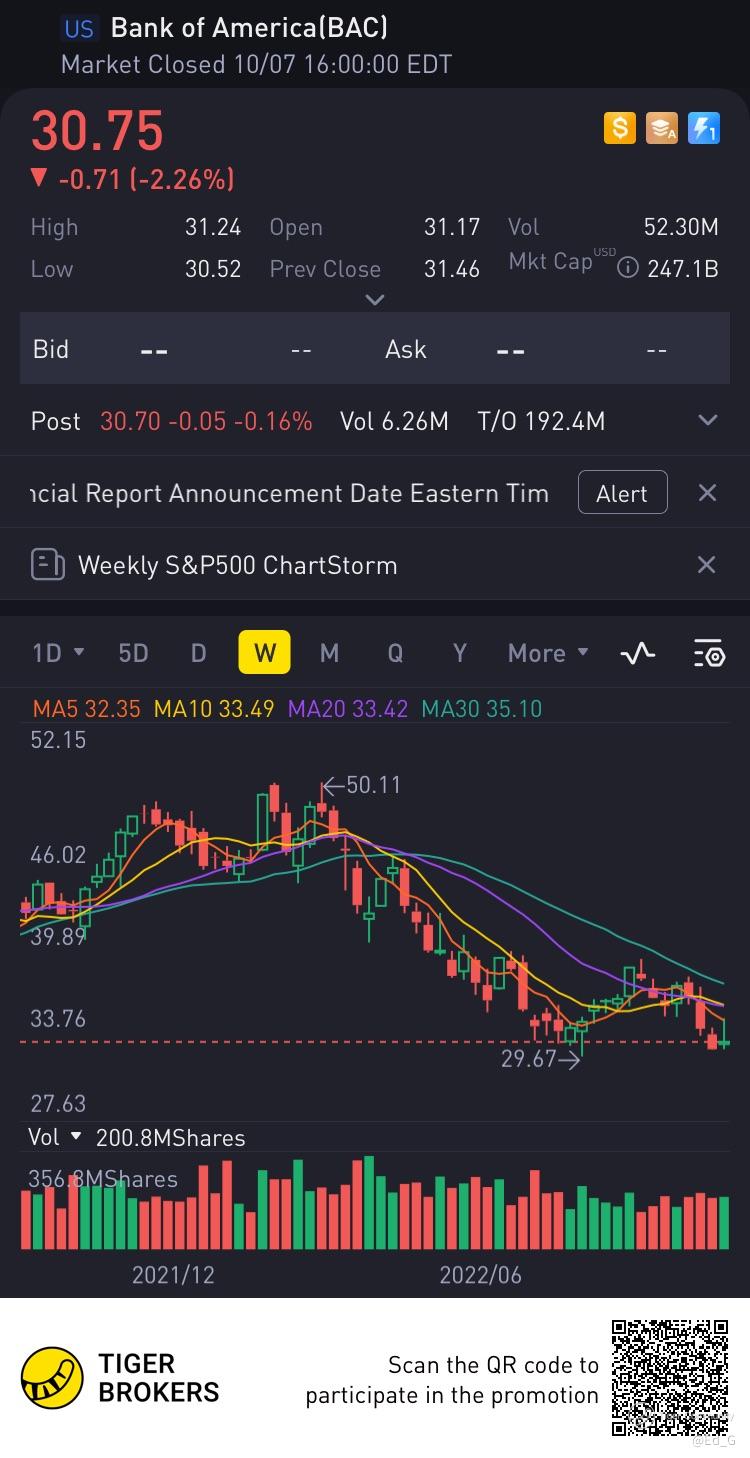Tap the promotion QR code
This screenshot has width=750, height=1458.
[x=672, y=1378]
